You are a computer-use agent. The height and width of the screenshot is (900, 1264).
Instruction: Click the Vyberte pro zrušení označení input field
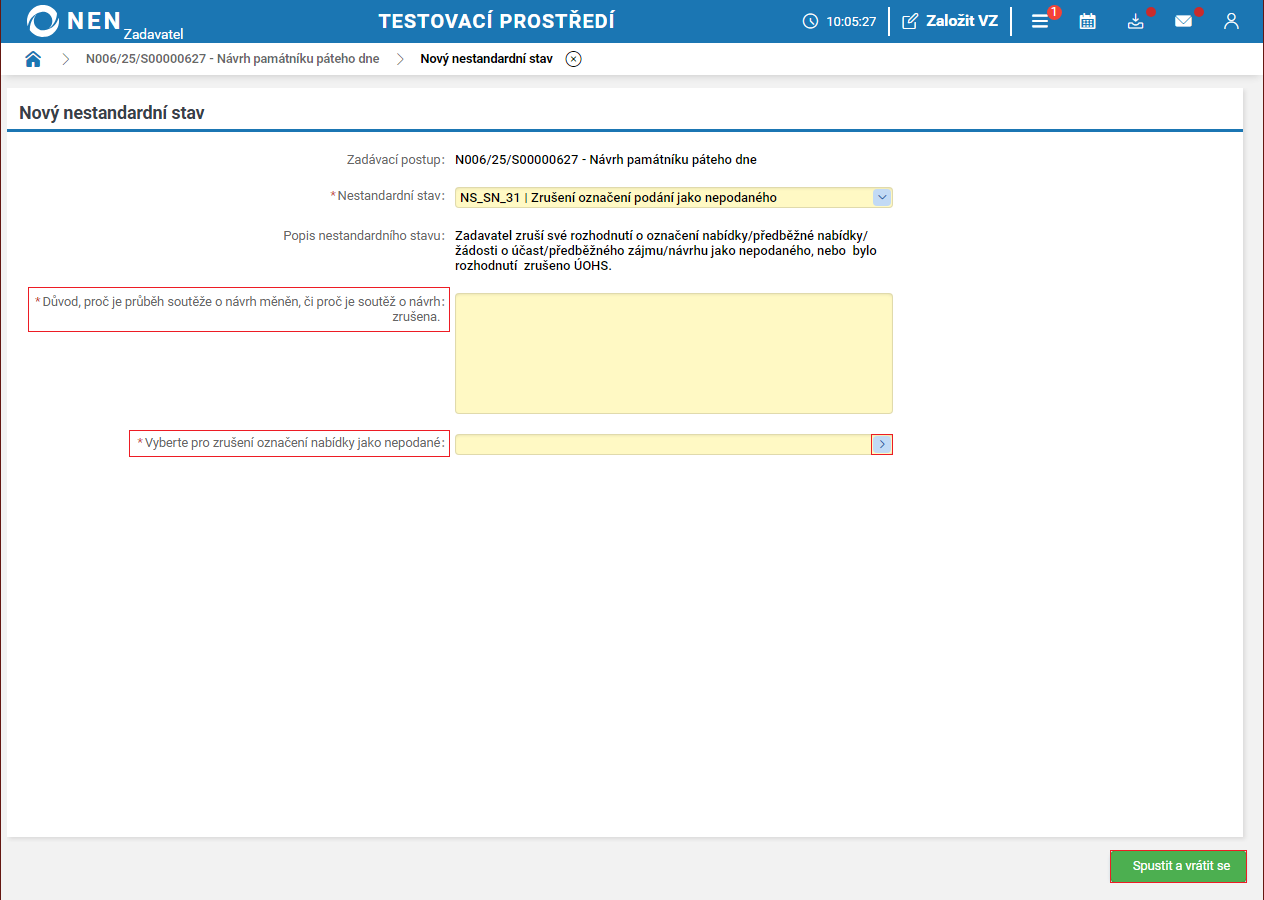[662, 444]
